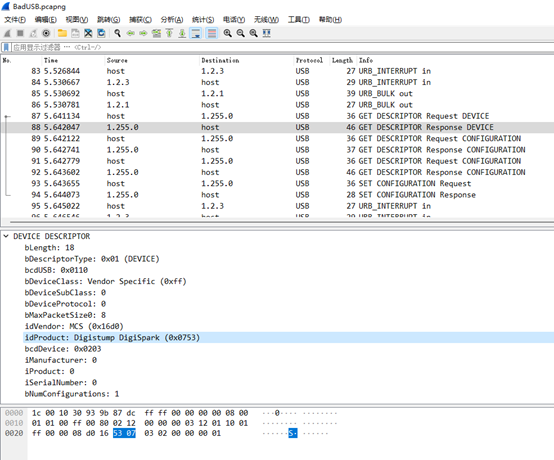Sort by the Destination column header

(x=247, y=60)
